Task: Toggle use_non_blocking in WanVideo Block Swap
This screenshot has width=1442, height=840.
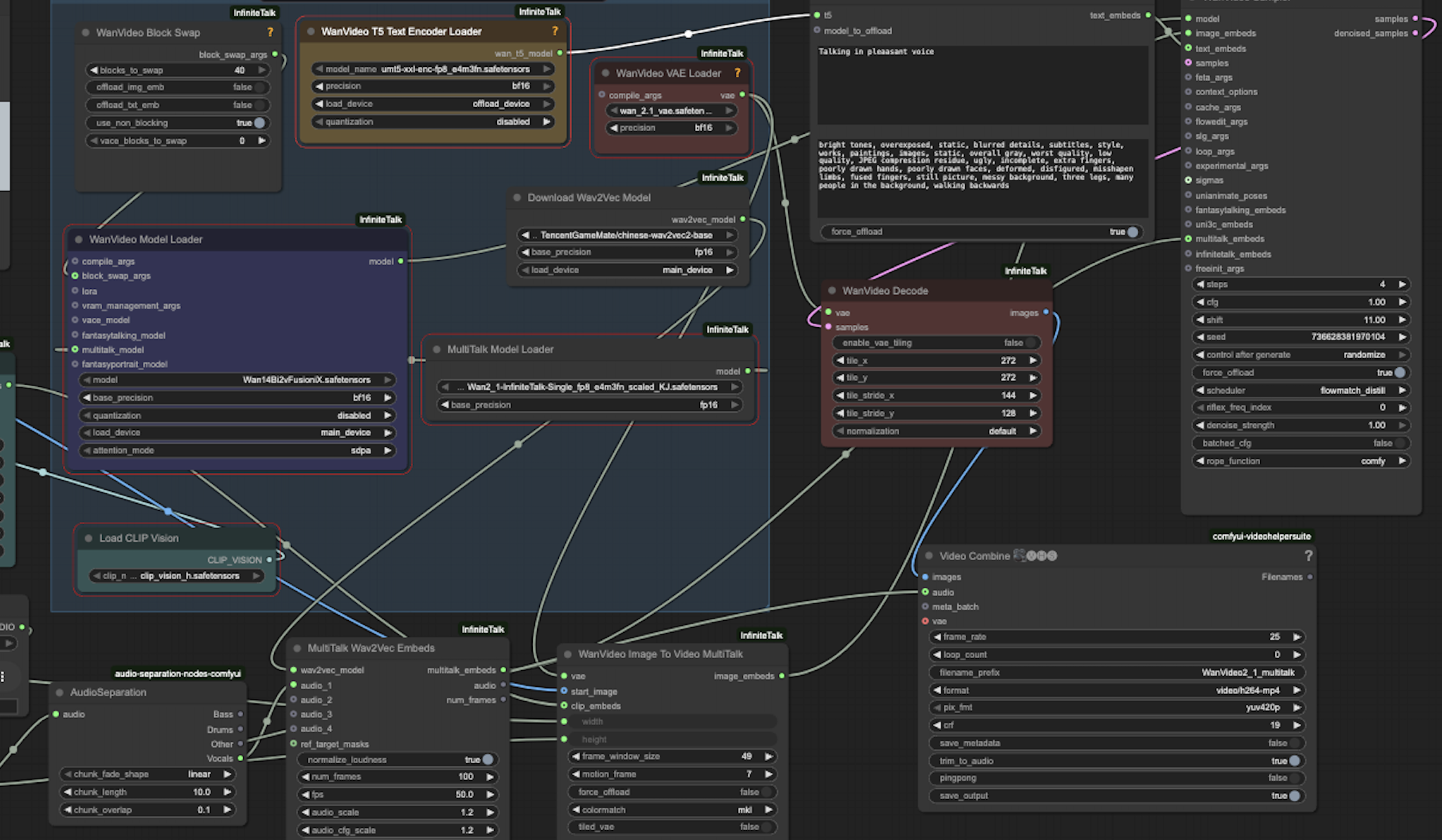Action: tap(260, 123)
